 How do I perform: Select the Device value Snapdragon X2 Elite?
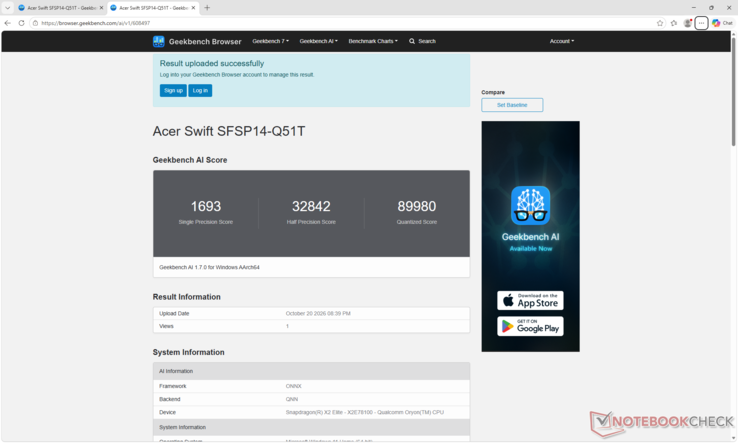tap(365, 412)
